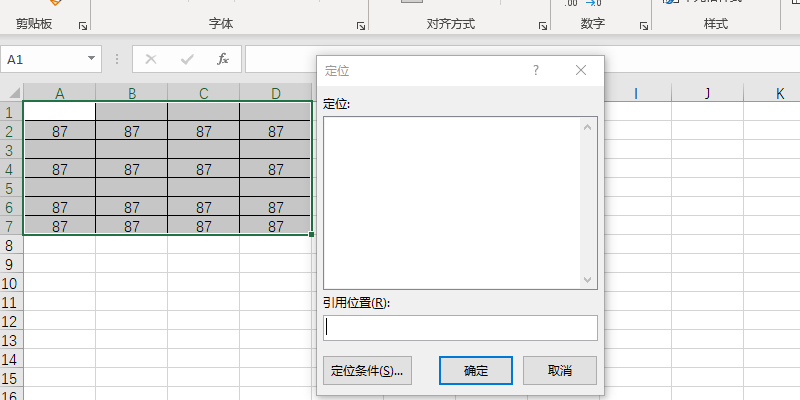Click the formula bar cancel X icon

tap(151, 59)
